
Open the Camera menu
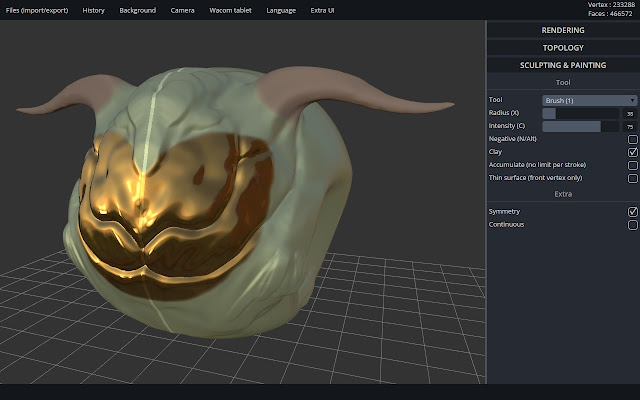click(x=182, y=10)
